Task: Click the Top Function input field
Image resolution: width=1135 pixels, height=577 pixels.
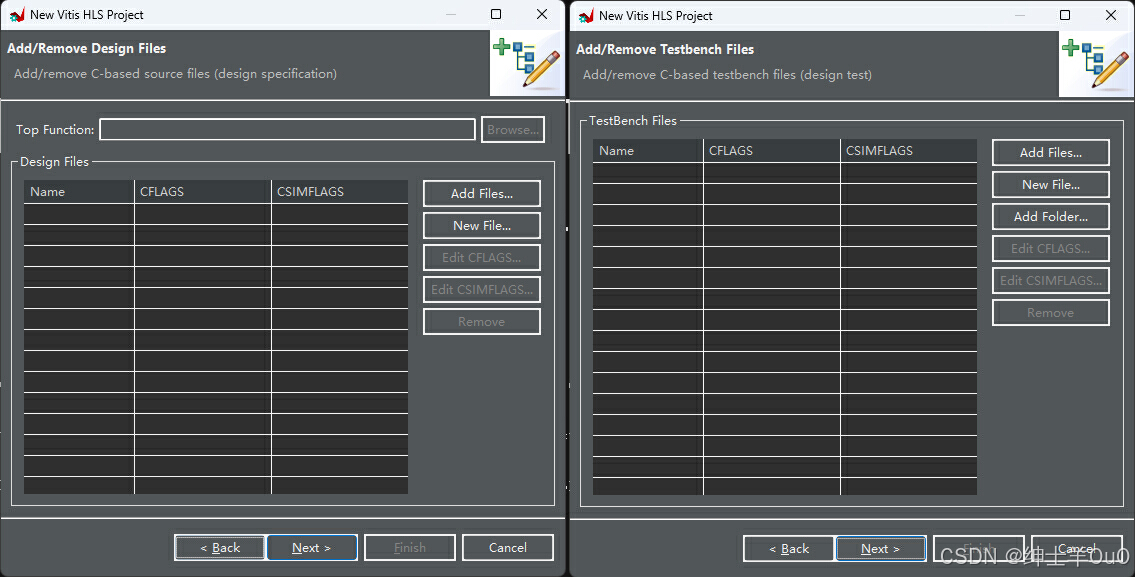Action: [x=287, y=130]
